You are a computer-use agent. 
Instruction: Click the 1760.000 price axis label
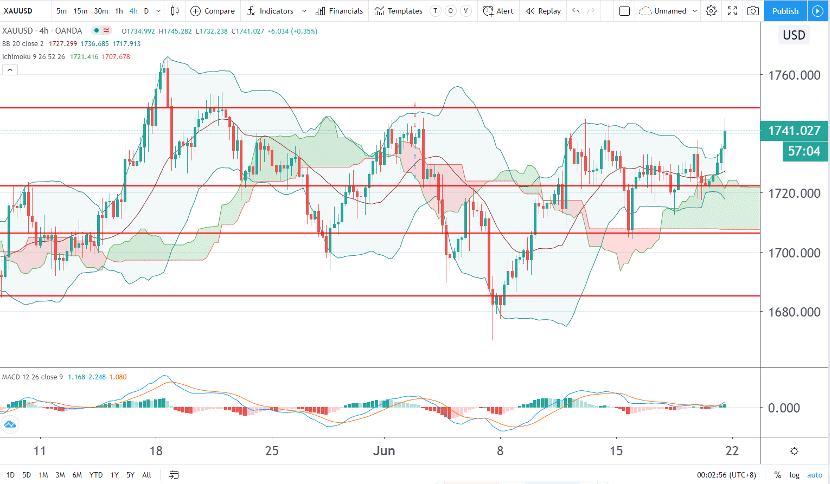click(794, 75)
